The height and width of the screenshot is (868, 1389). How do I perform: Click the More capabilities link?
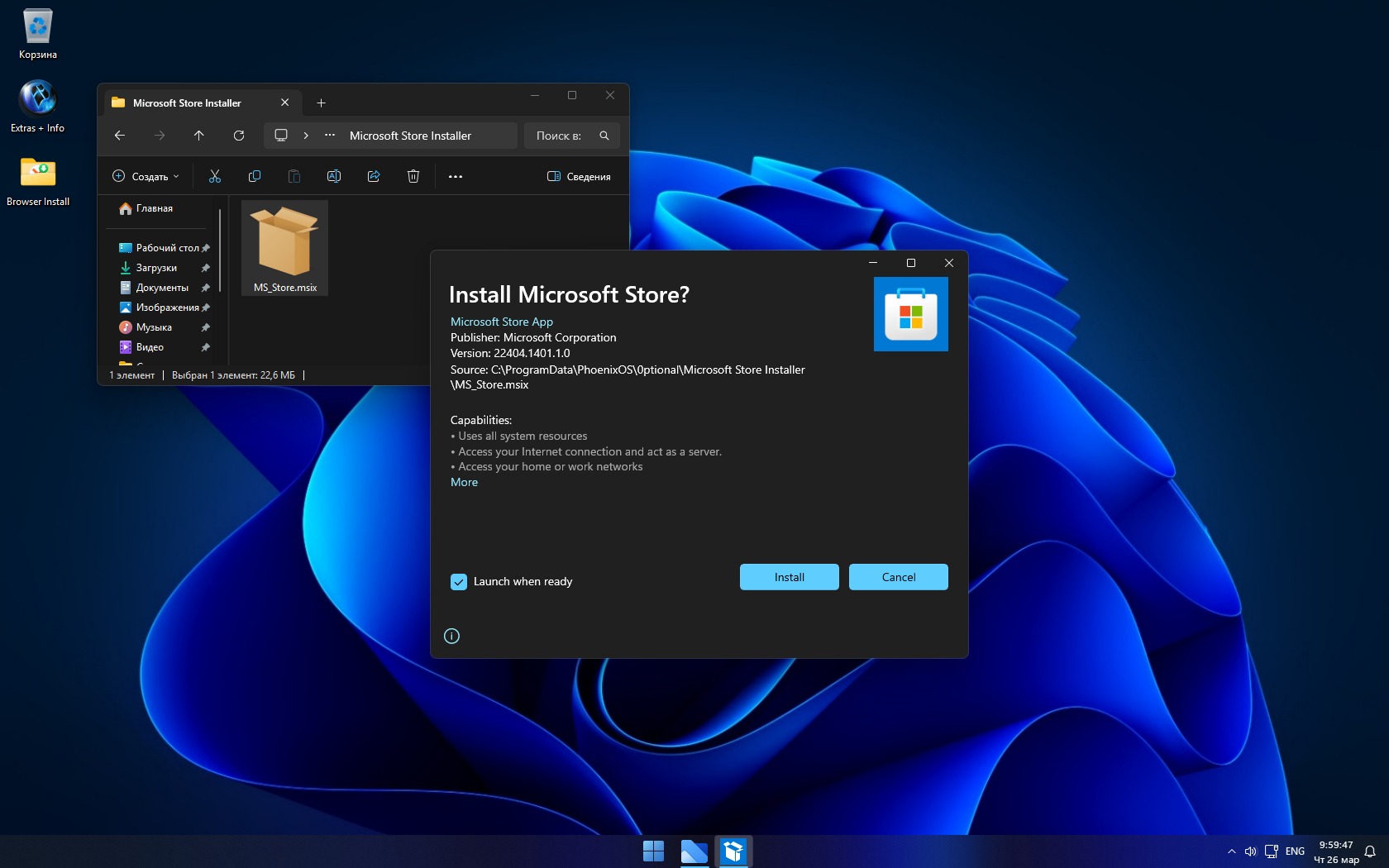(x=464, y=482)
